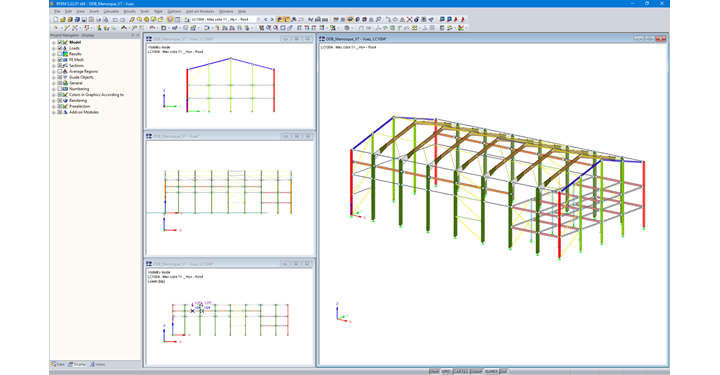The image size is (720, 375).
Task: Toggle the Loads checkbox
Action: coord(60,48)
